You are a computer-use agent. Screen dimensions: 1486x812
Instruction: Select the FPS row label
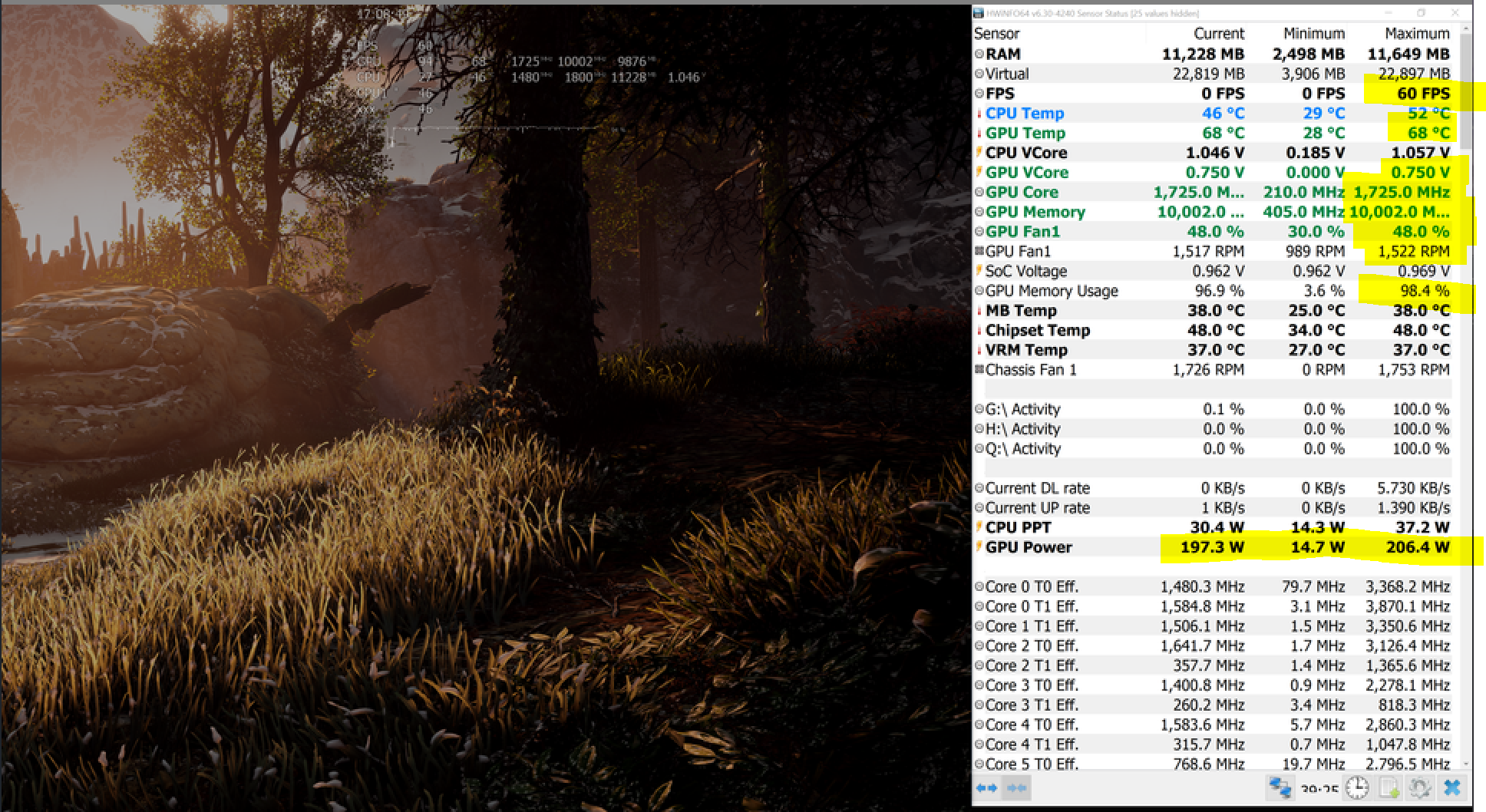coord(1000,94)
